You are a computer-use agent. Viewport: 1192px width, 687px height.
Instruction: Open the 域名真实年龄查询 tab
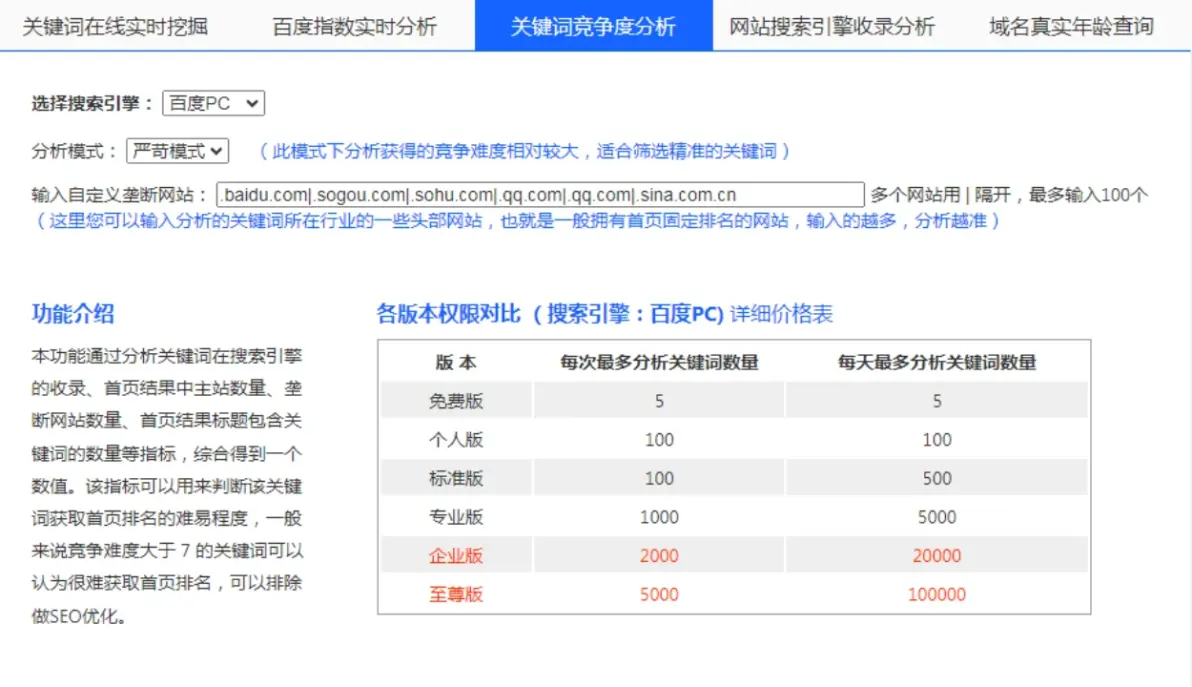(1071, 27)
